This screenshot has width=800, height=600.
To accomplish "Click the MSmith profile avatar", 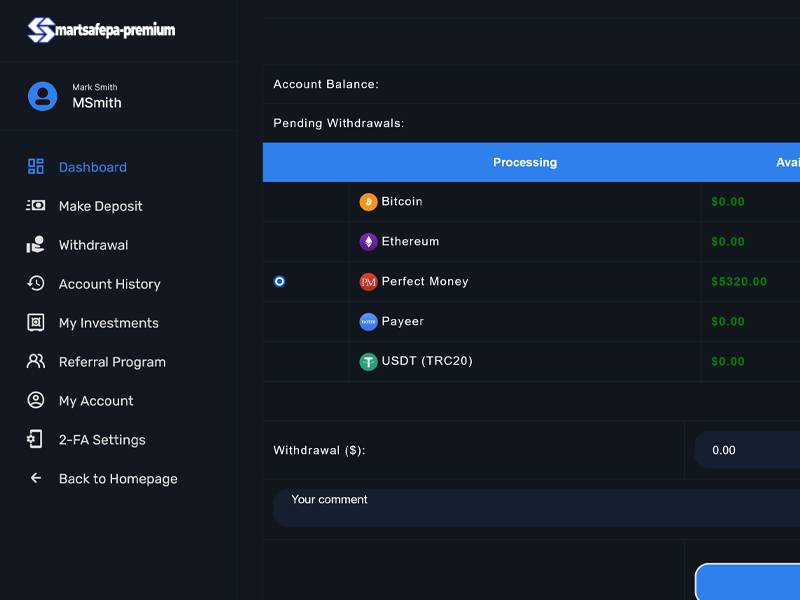I will 43,96.
